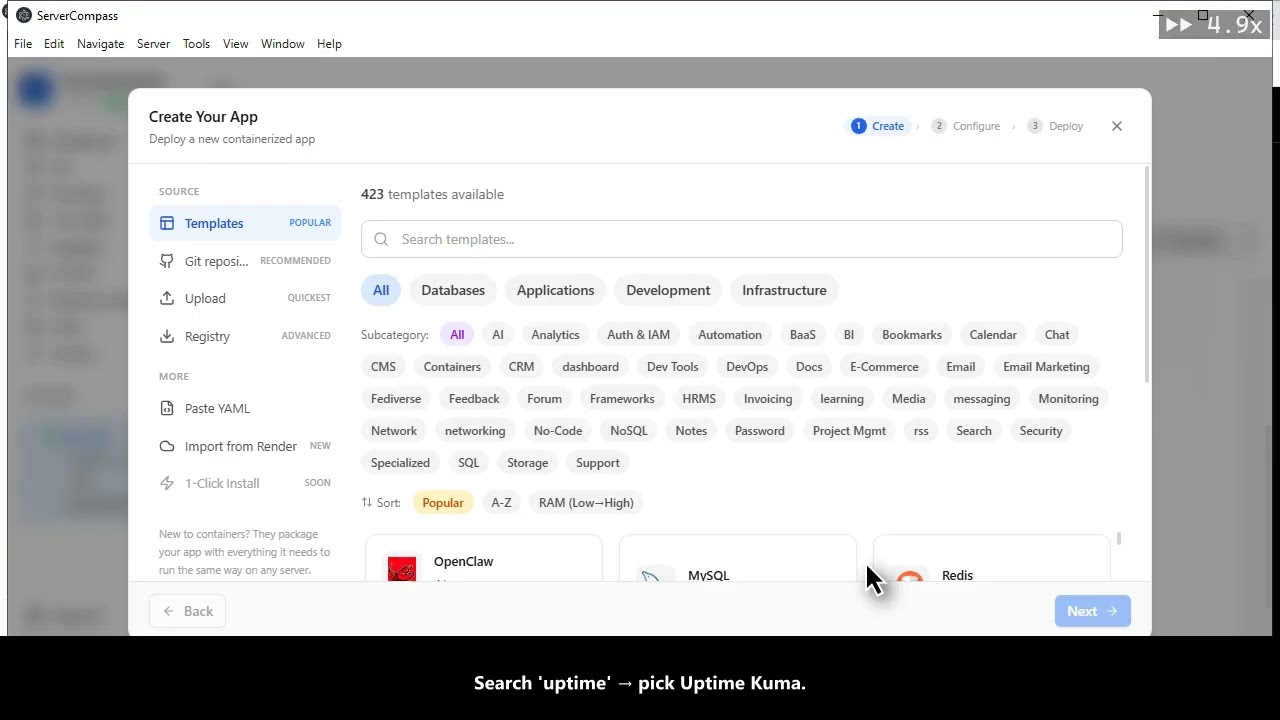Toggle the Security subcategory chip
This screenshot has width=1280, height=720.
click(x=1041, y=431)
